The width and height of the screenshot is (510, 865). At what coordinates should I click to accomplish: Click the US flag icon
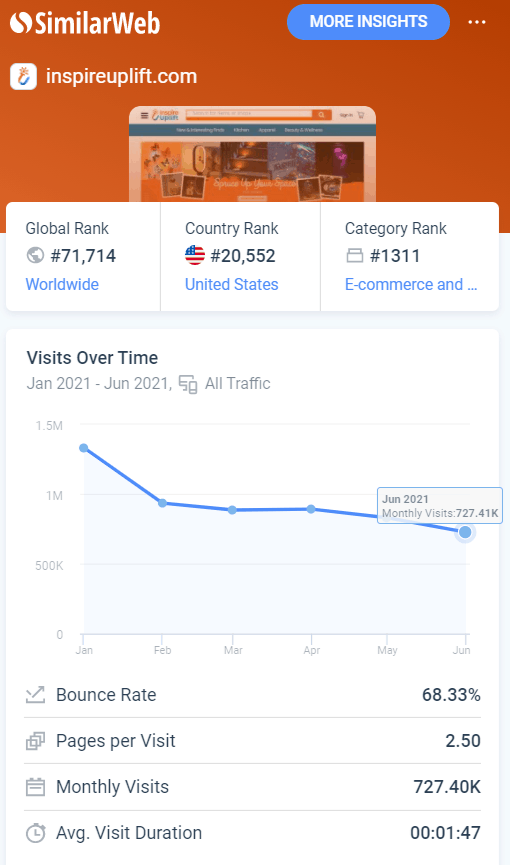point(195,255)
